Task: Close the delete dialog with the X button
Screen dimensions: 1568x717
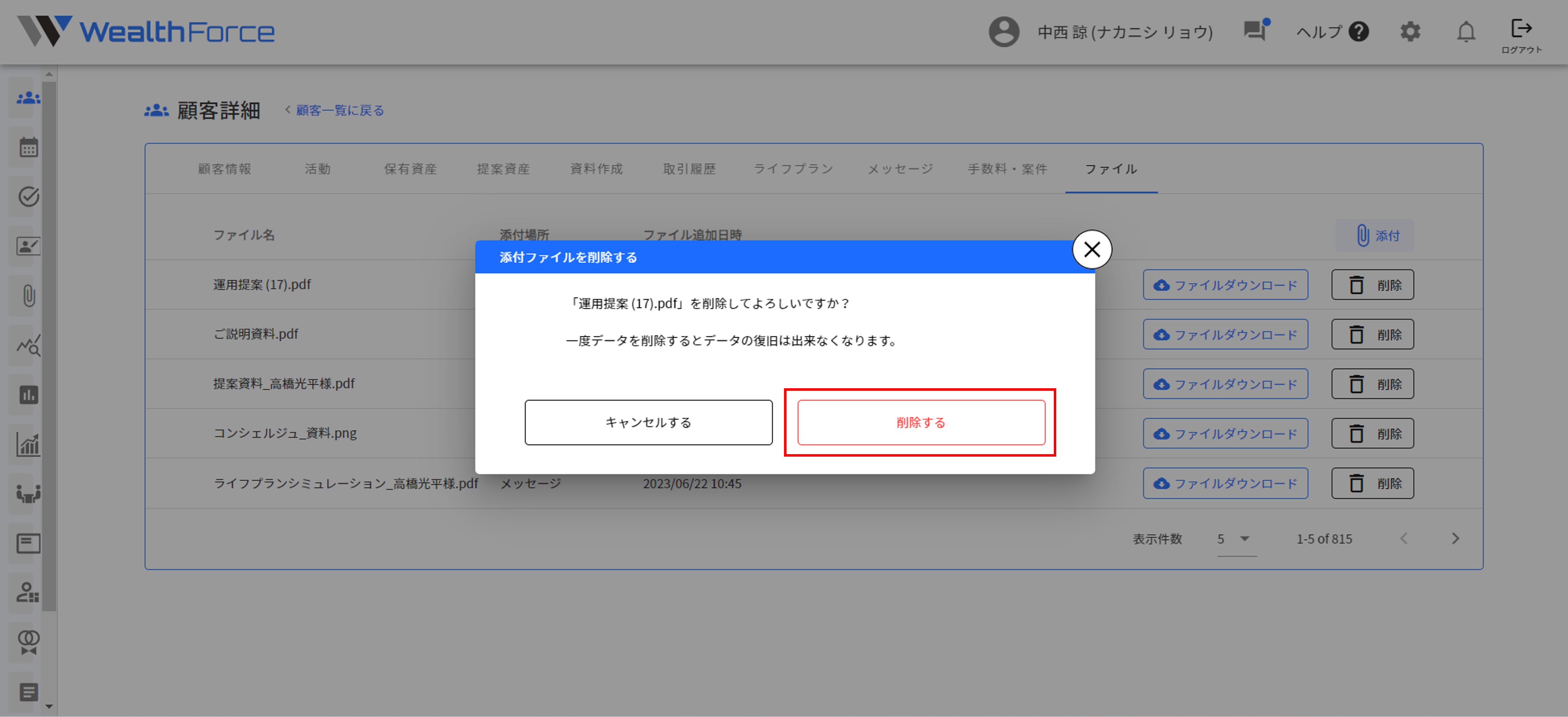Action: (1092, 249)
